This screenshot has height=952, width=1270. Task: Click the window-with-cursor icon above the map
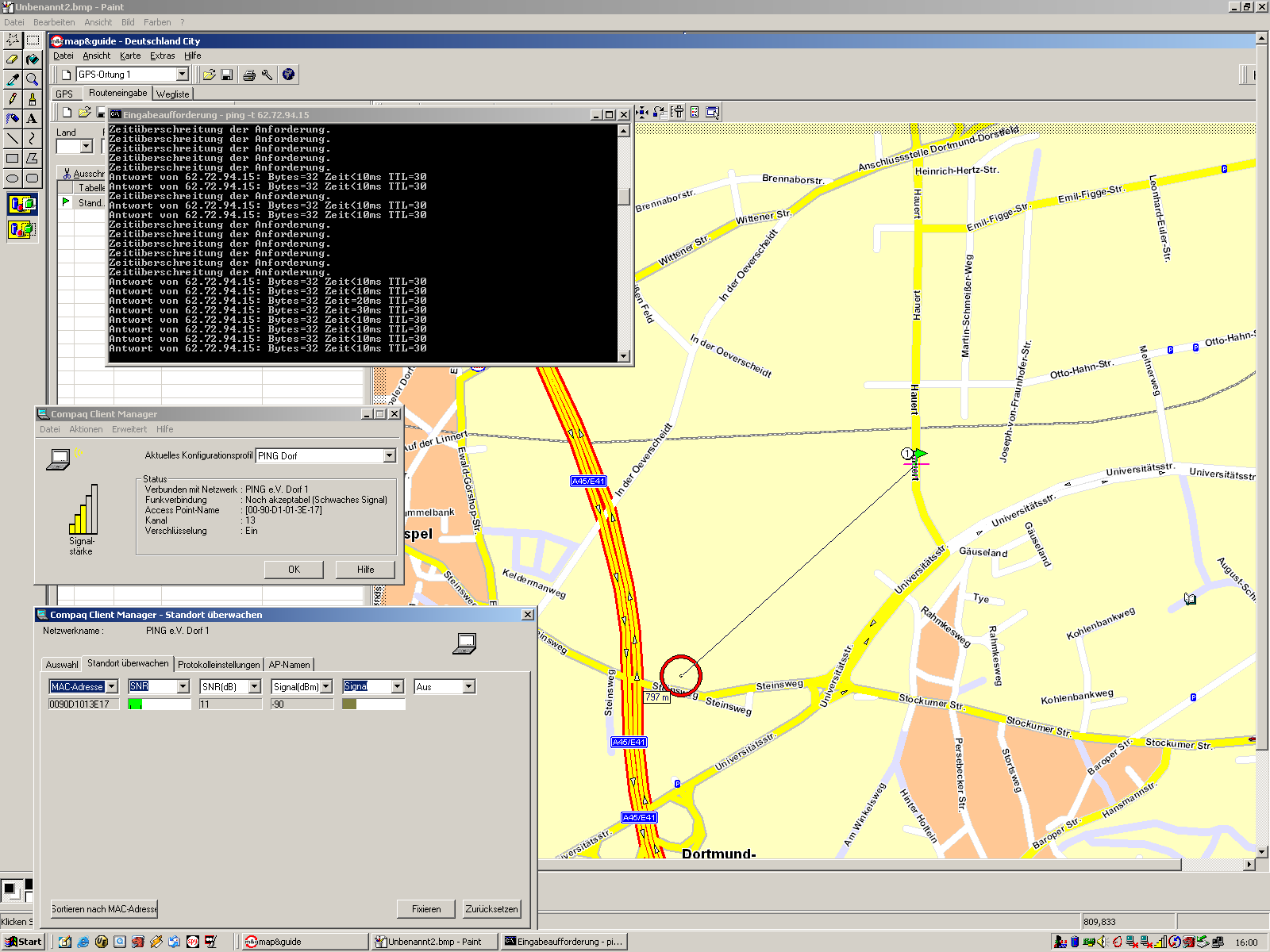[713, 113]
